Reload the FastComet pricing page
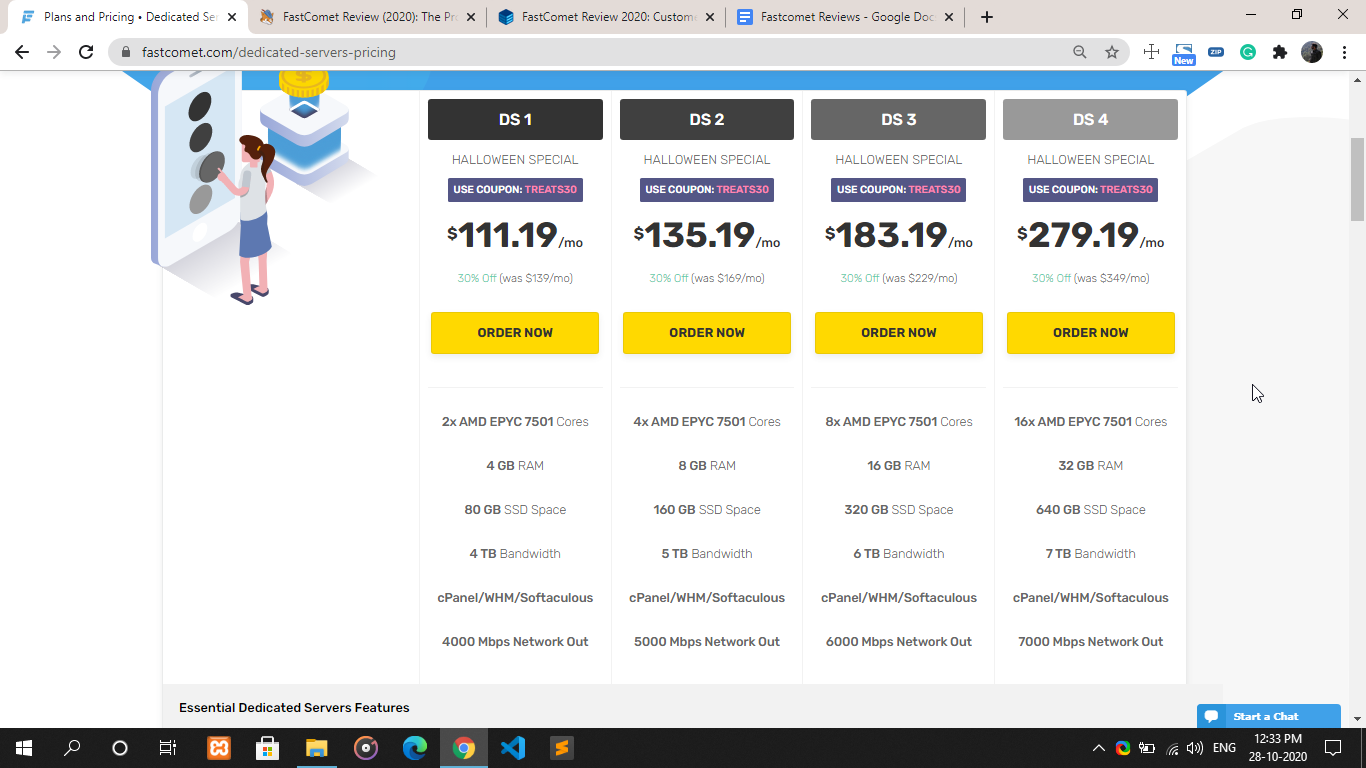Image resolution: width=1366 pixels, height=768 pixels. (x=86, y=52)
